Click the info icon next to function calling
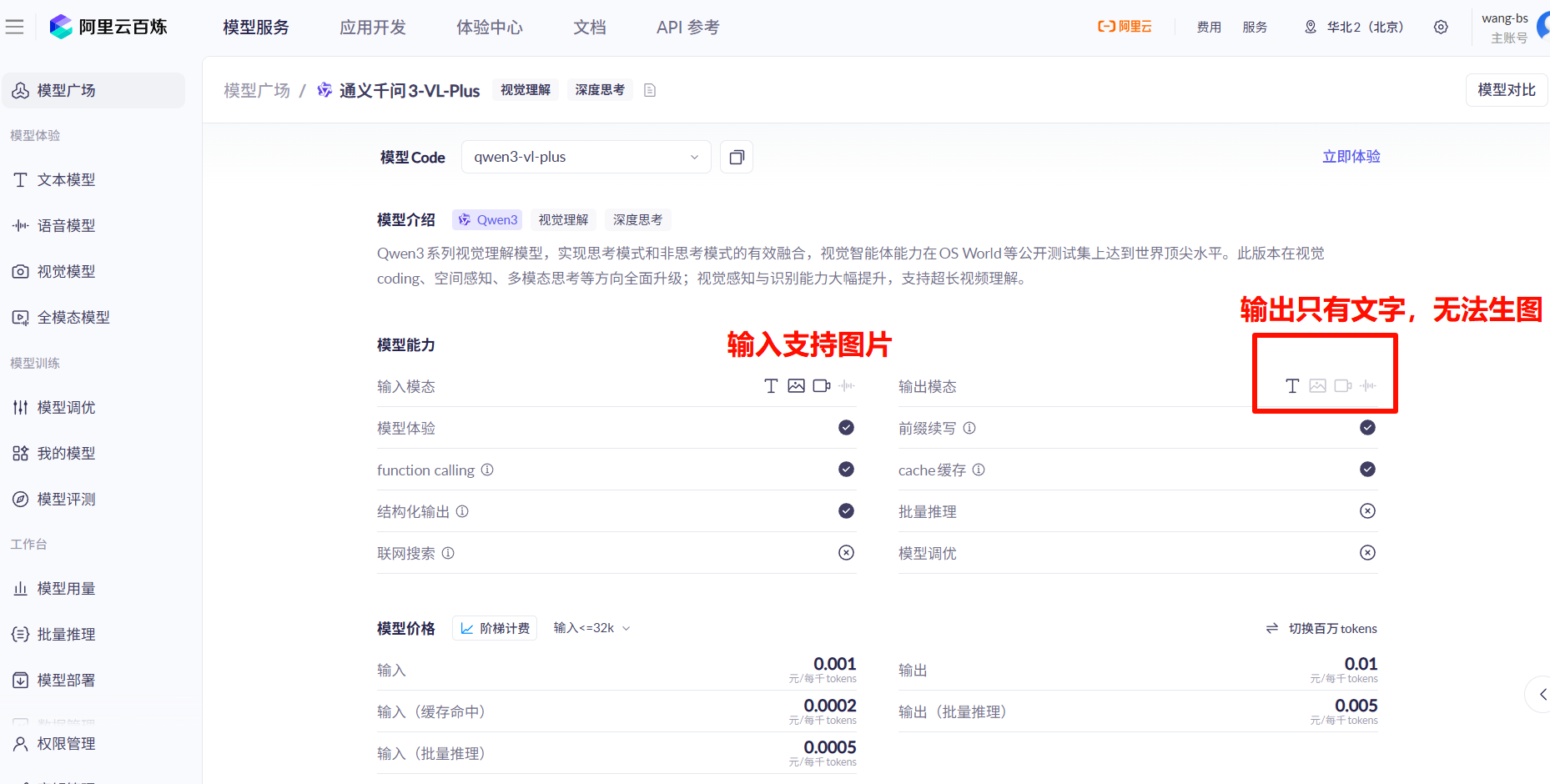Viewport: 1550px width, 784px height. coord(487,470)
